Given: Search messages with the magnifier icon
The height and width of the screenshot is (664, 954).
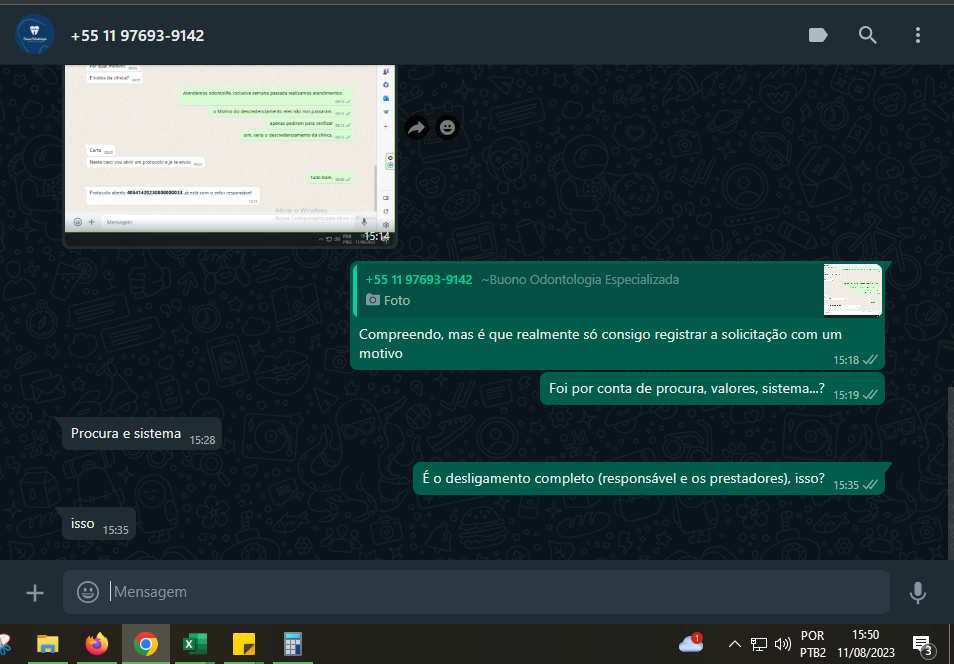Looking at the screenshot, I should tap(868, 35).
